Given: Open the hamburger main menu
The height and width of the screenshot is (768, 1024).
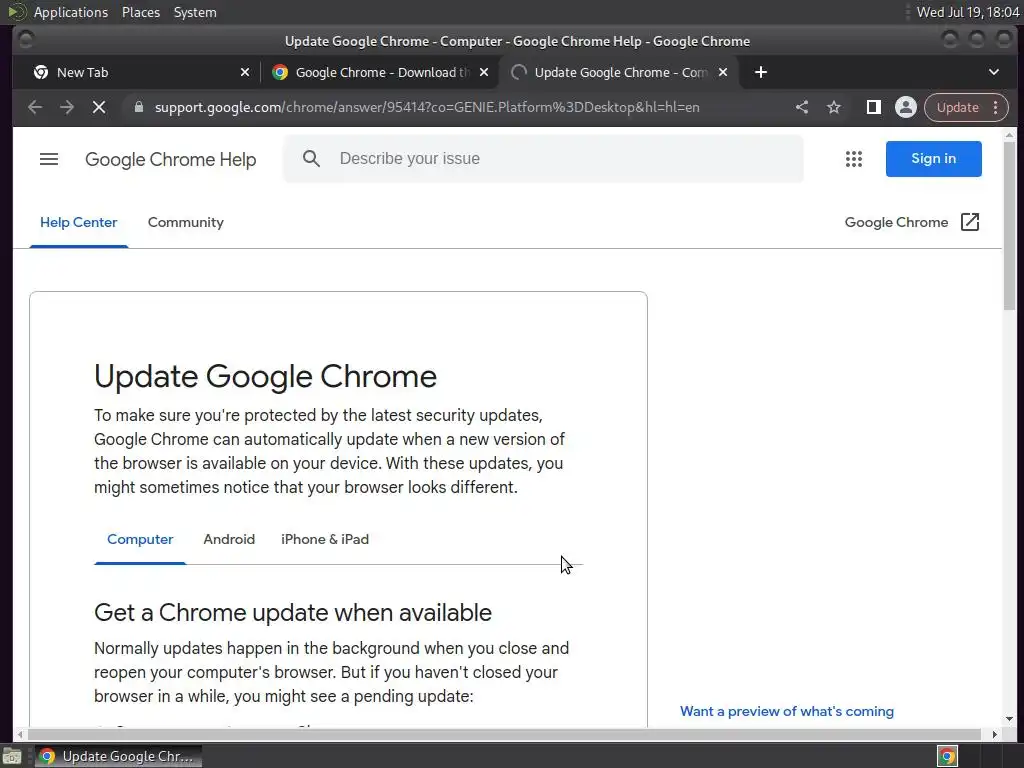Looking at the screenshot, I should point(49,159).
